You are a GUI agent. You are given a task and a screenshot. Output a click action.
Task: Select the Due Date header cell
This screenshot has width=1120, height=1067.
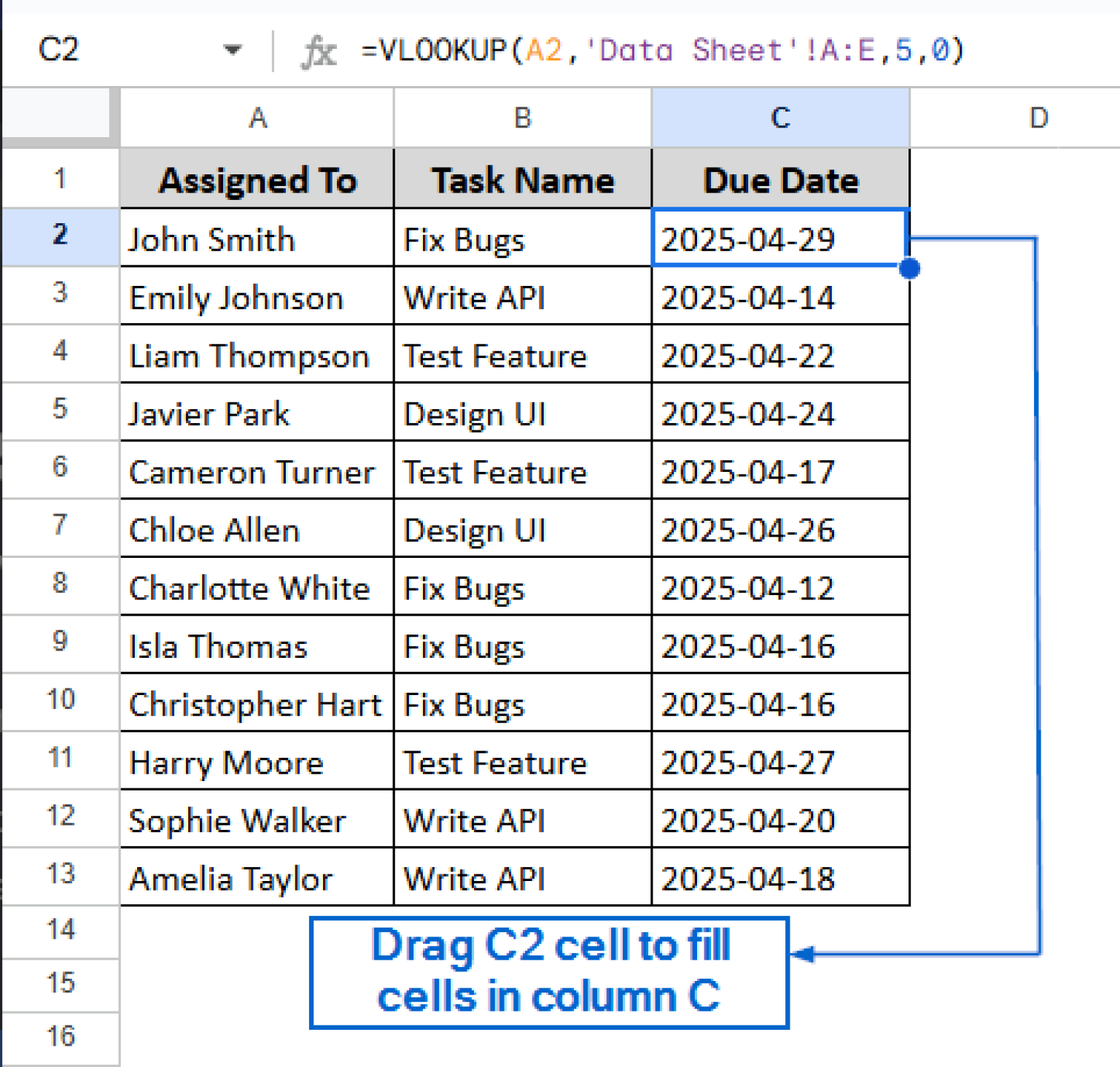pos(779,179)
